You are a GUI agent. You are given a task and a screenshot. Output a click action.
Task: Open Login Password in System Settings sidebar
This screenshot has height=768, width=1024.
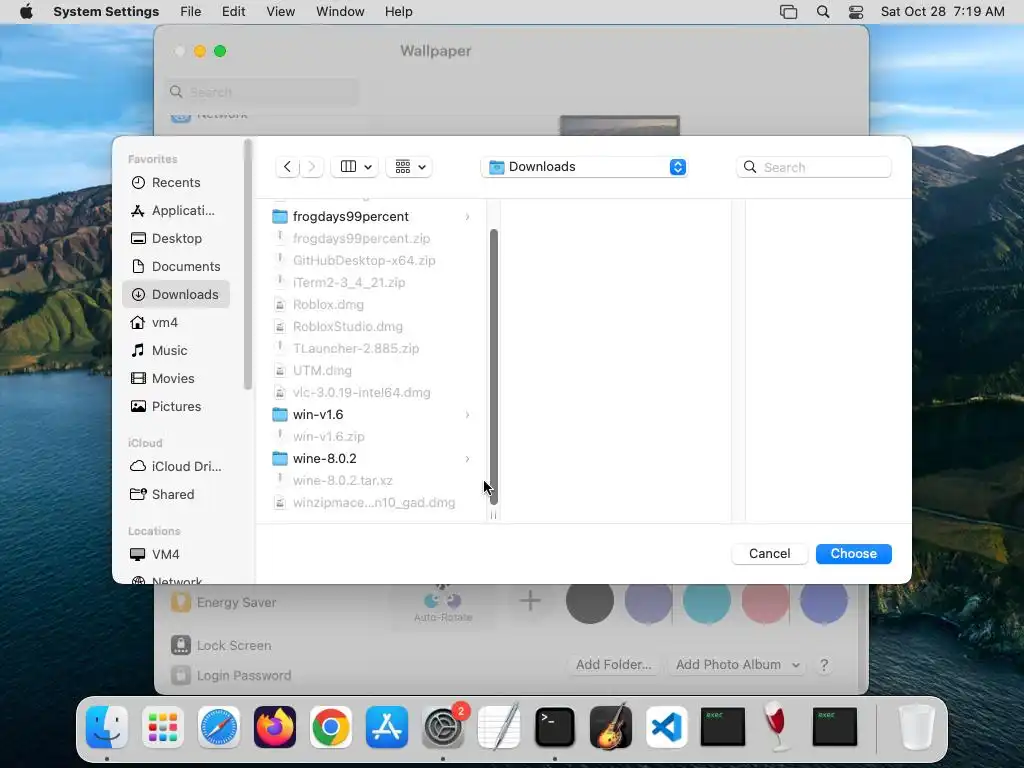(231, 675)
